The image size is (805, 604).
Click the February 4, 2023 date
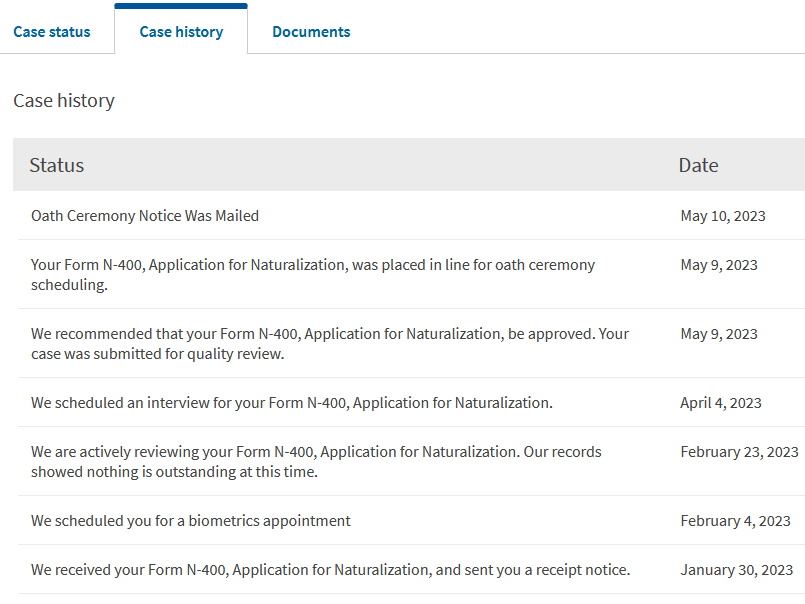735,521
